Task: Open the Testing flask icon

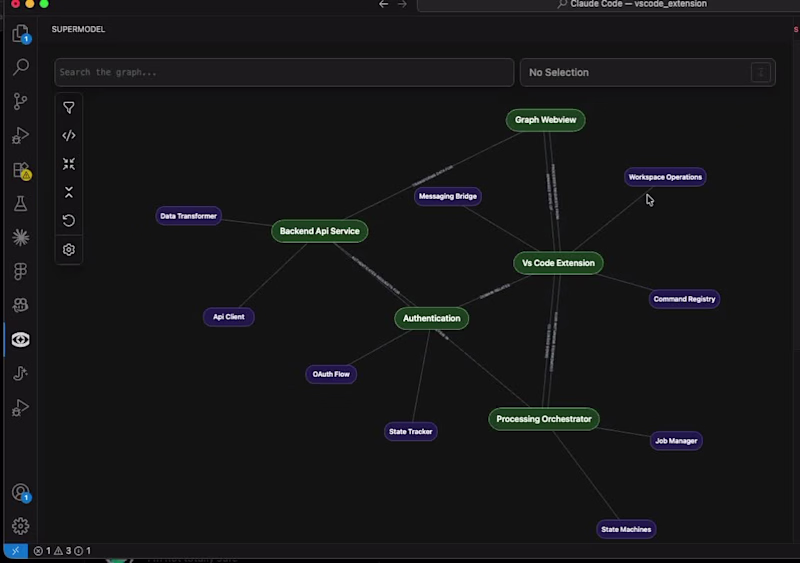Action: click(x=20, y=204)
